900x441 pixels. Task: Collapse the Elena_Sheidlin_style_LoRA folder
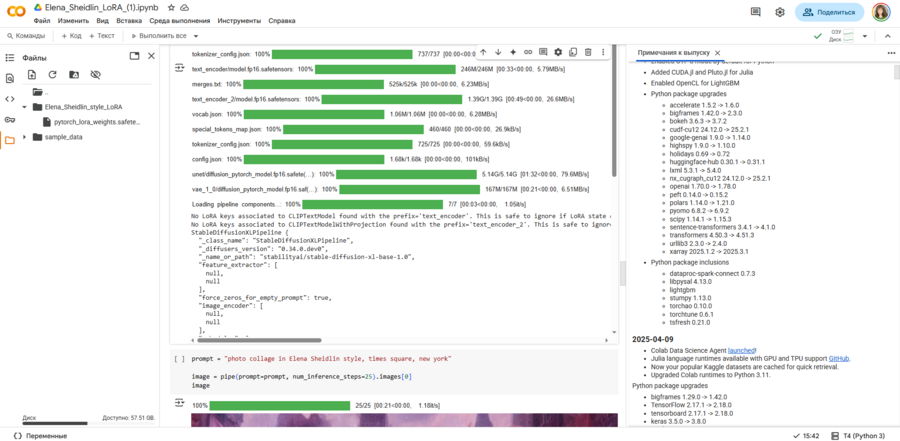[x=24, y=107]
